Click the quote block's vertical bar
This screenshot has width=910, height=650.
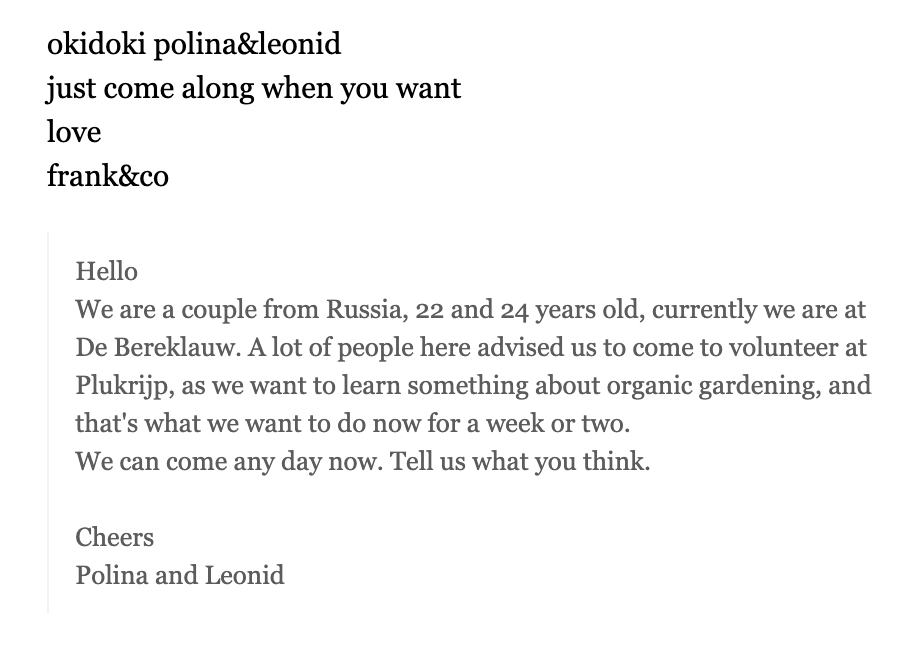tap(48, 422)
